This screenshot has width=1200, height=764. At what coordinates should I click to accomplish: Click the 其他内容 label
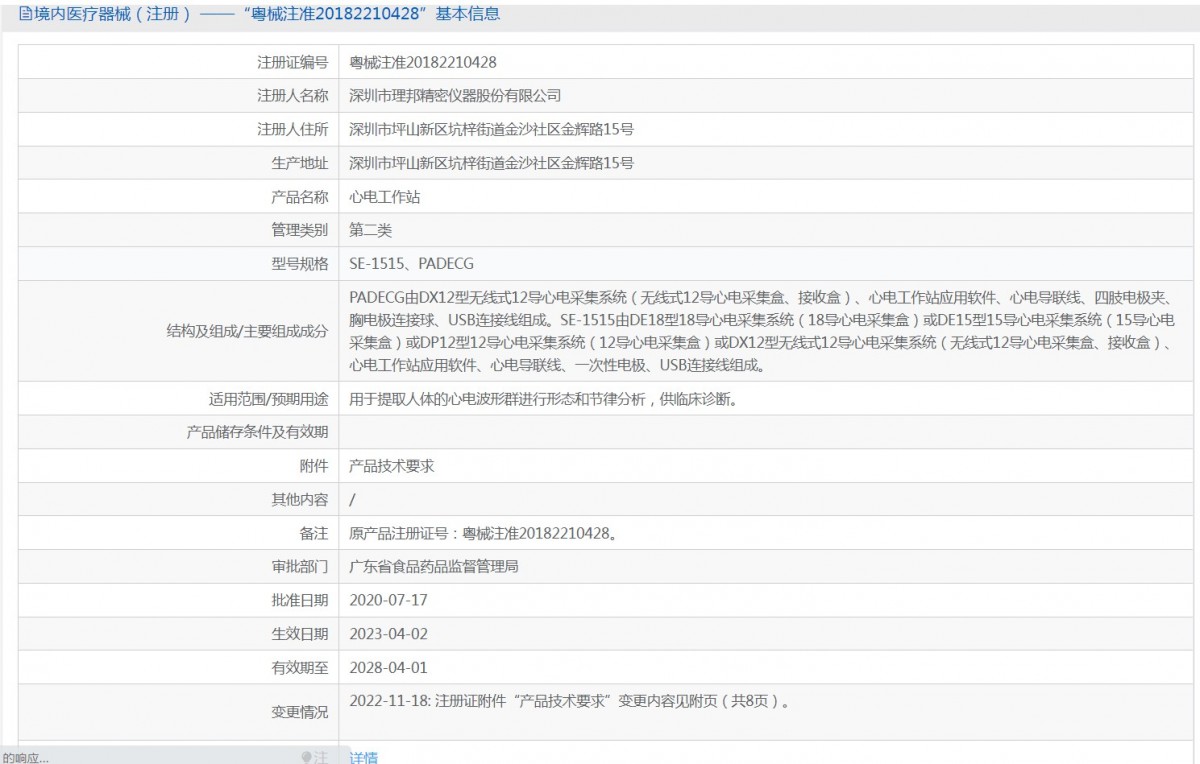[299, 500]
